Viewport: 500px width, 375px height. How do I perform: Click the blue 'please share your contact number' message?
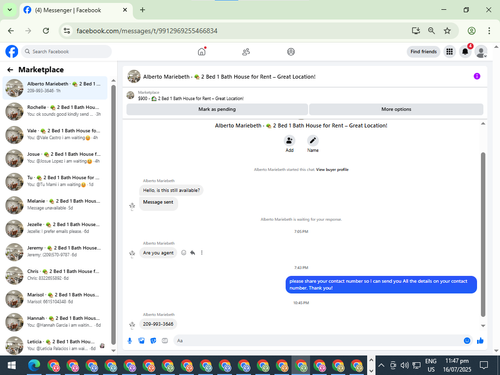(381, 285)
